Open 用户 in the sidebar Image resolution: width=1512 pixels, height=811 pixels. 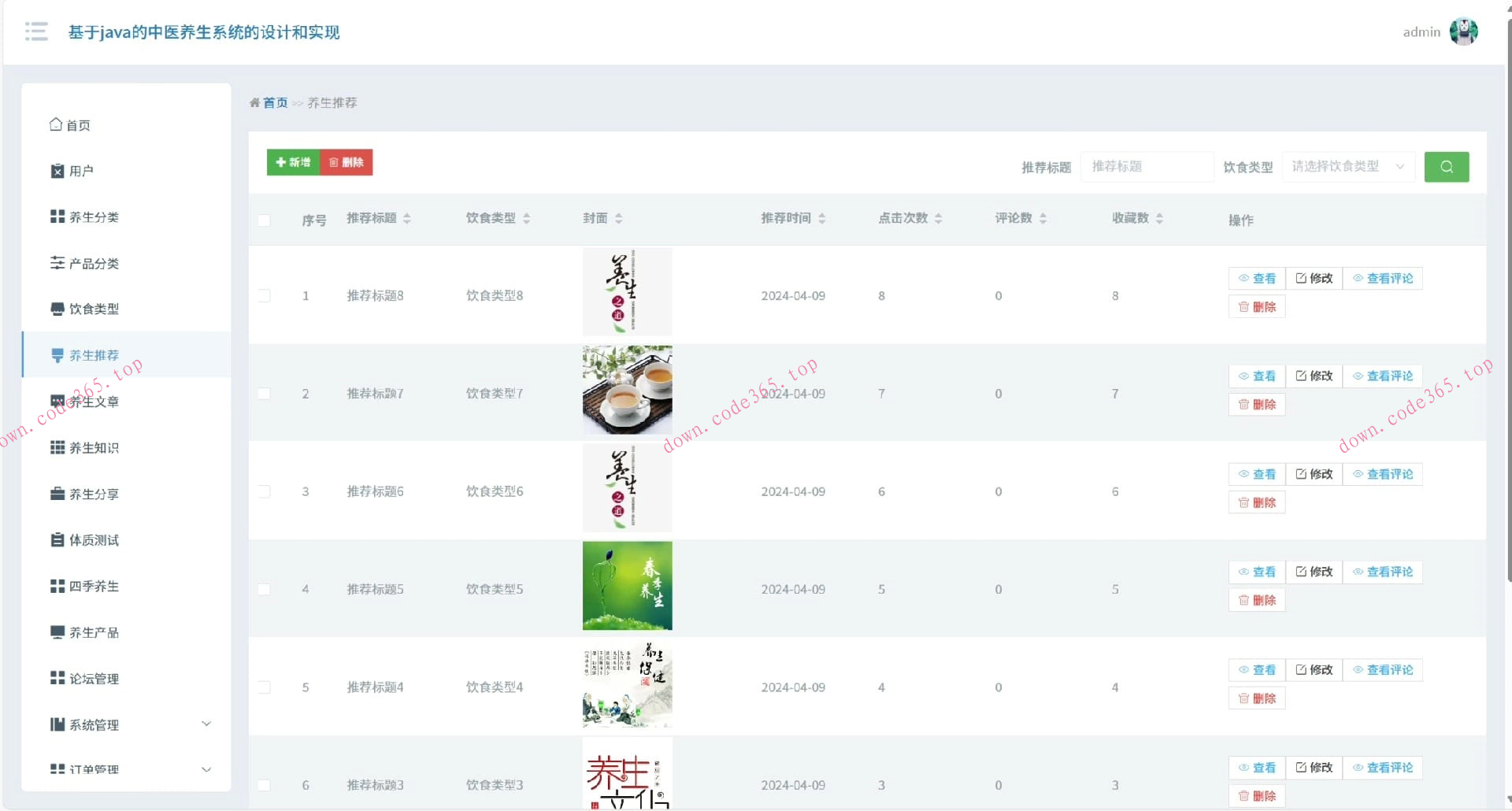(x=126, y=171)
